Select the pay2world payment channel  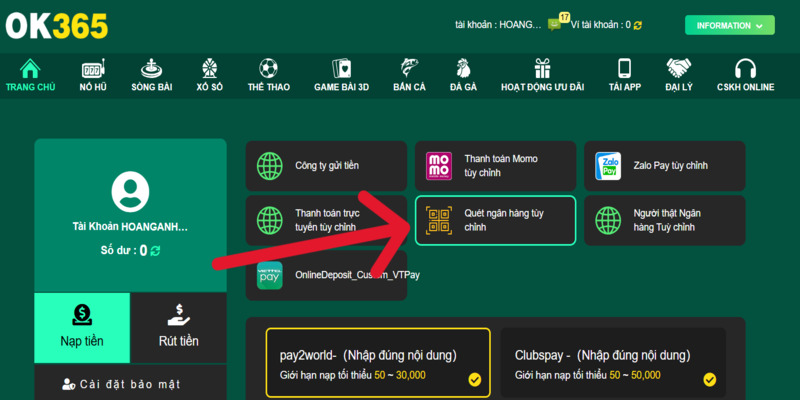pos(377,363)
